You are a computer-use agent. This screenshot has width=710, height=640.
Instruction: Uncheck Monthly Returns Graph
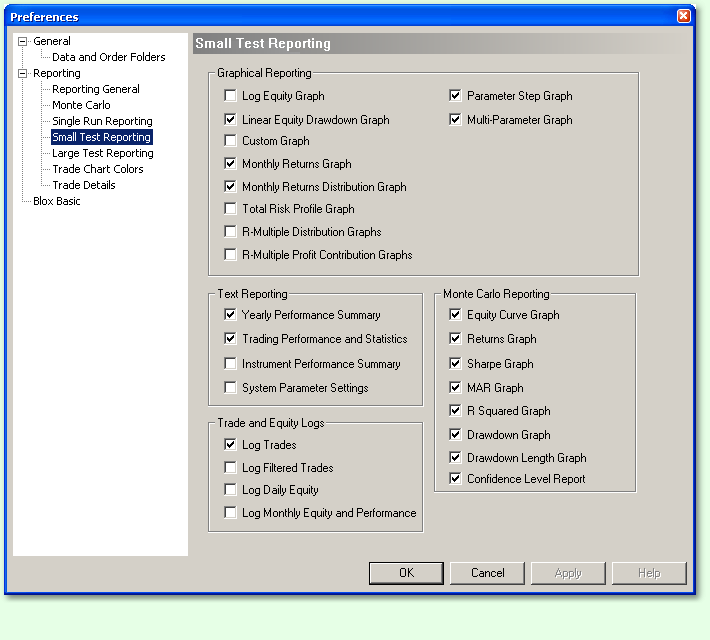tap(230, 164)
